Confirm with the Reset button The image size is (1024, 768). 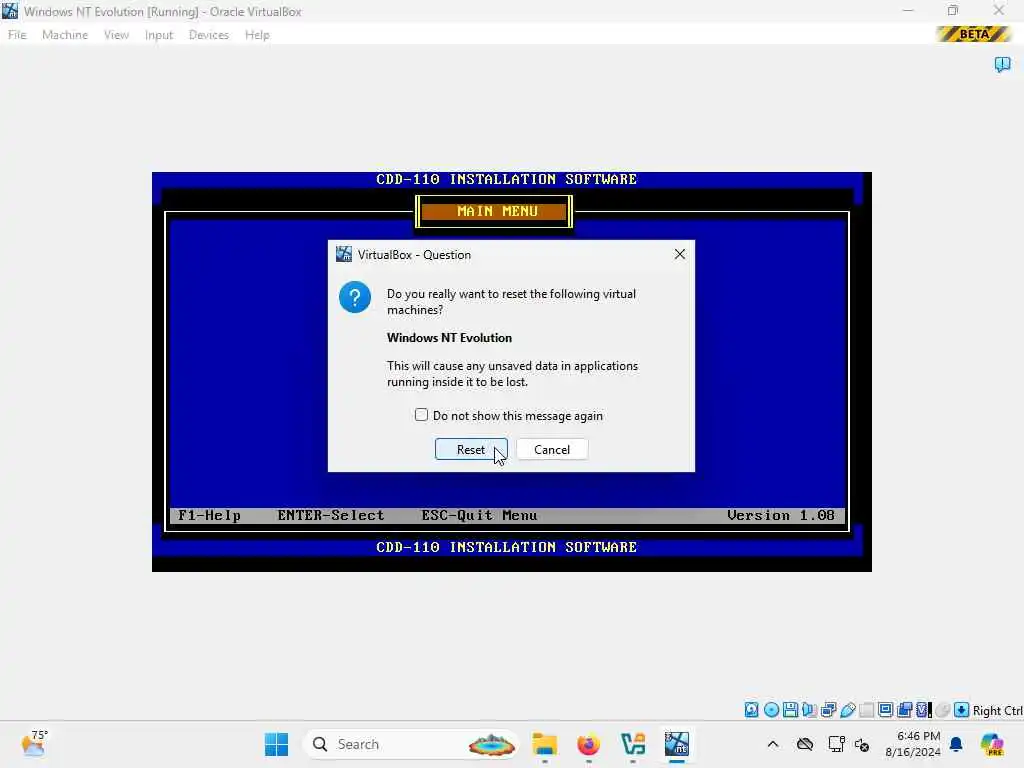click(471, 449)
